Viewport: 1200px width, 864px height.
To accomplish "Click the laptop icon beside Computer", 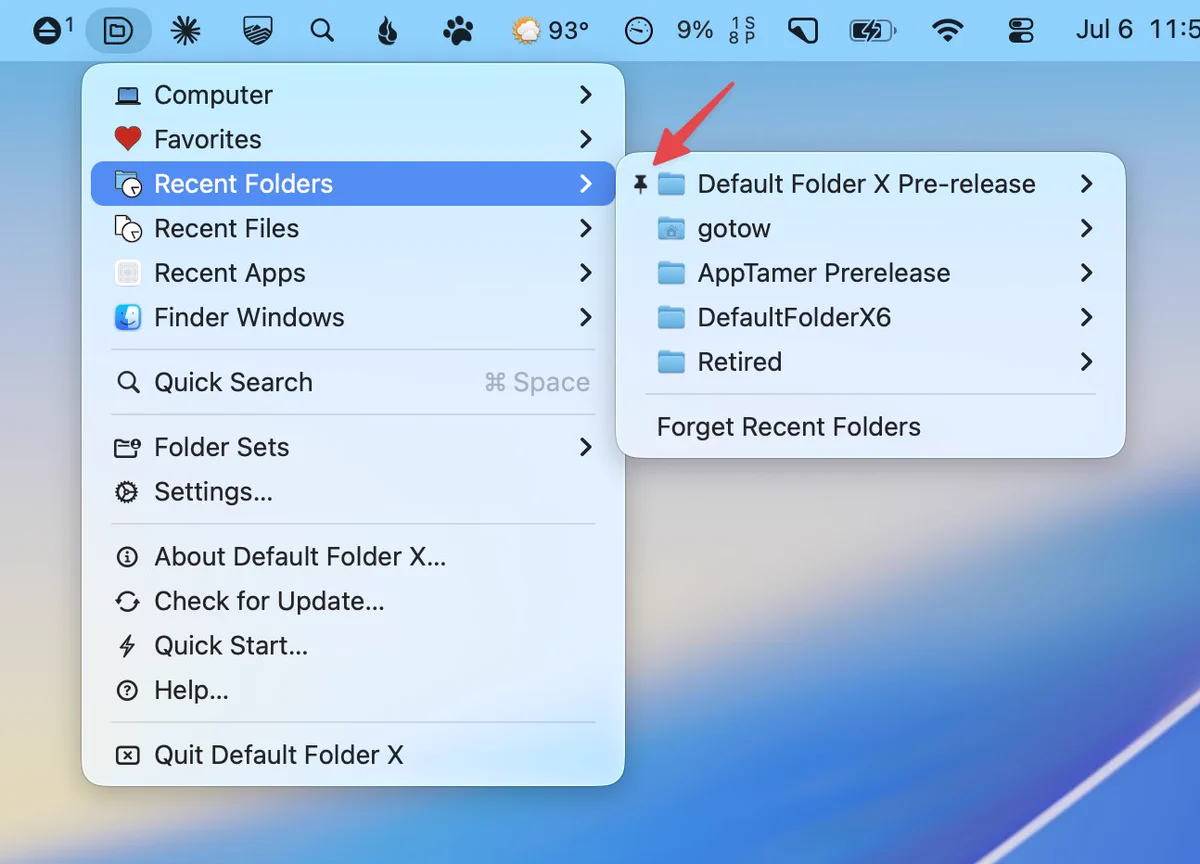I will (128, 96).
